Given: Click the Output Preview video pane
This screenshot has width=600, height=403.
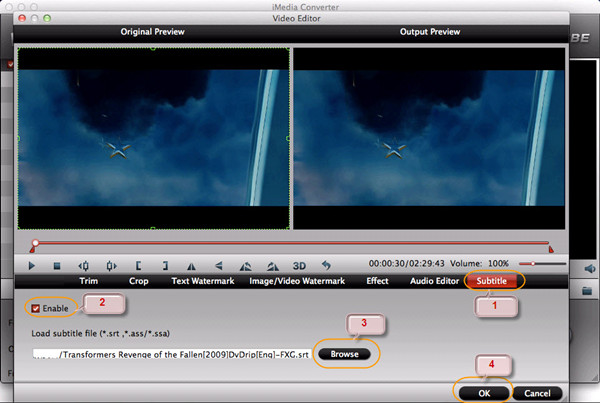Looking at the screenshot, I should (429, 139).
